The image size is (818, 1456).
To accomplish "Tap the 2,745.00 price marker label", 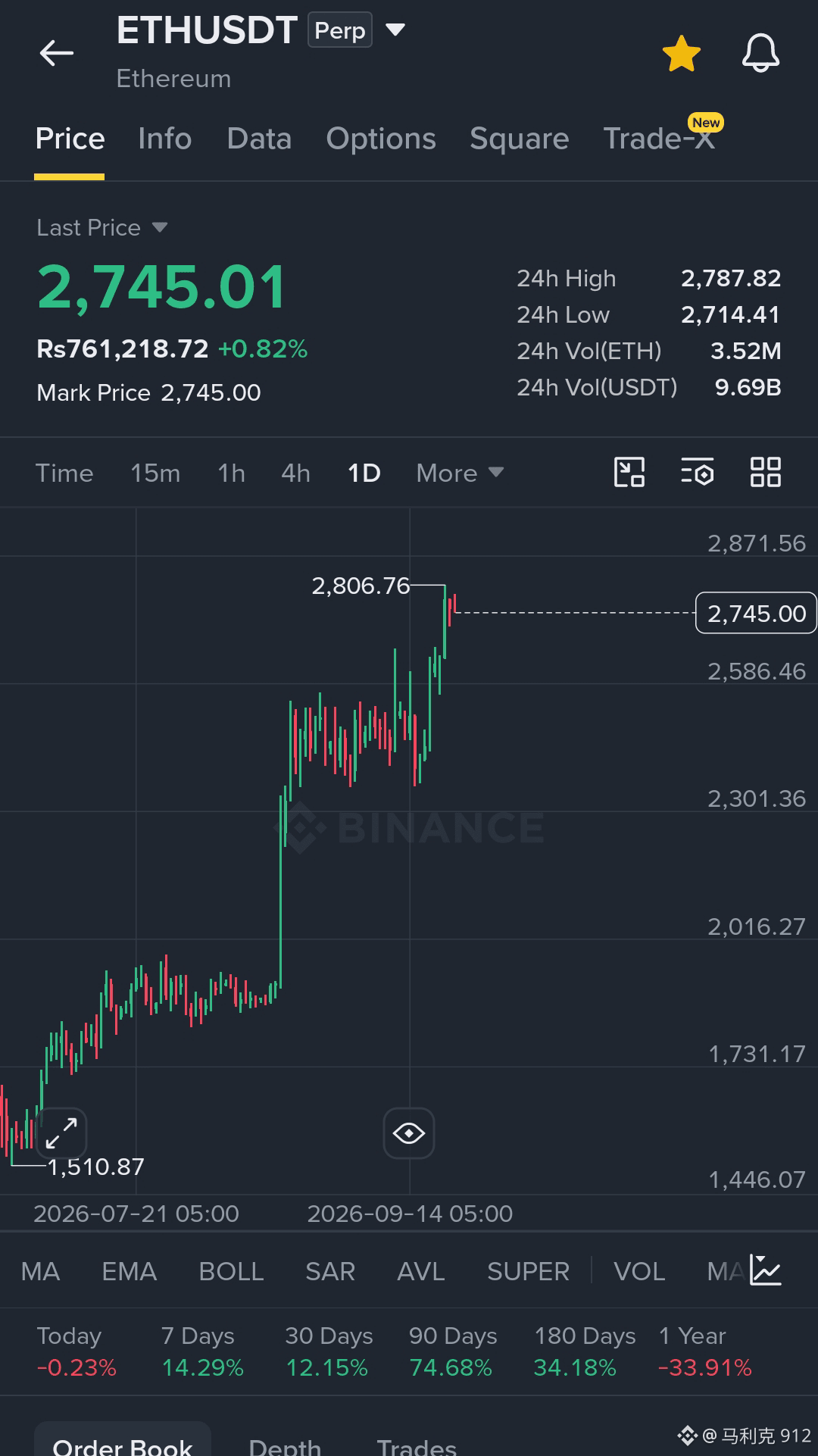I will 756,613.
